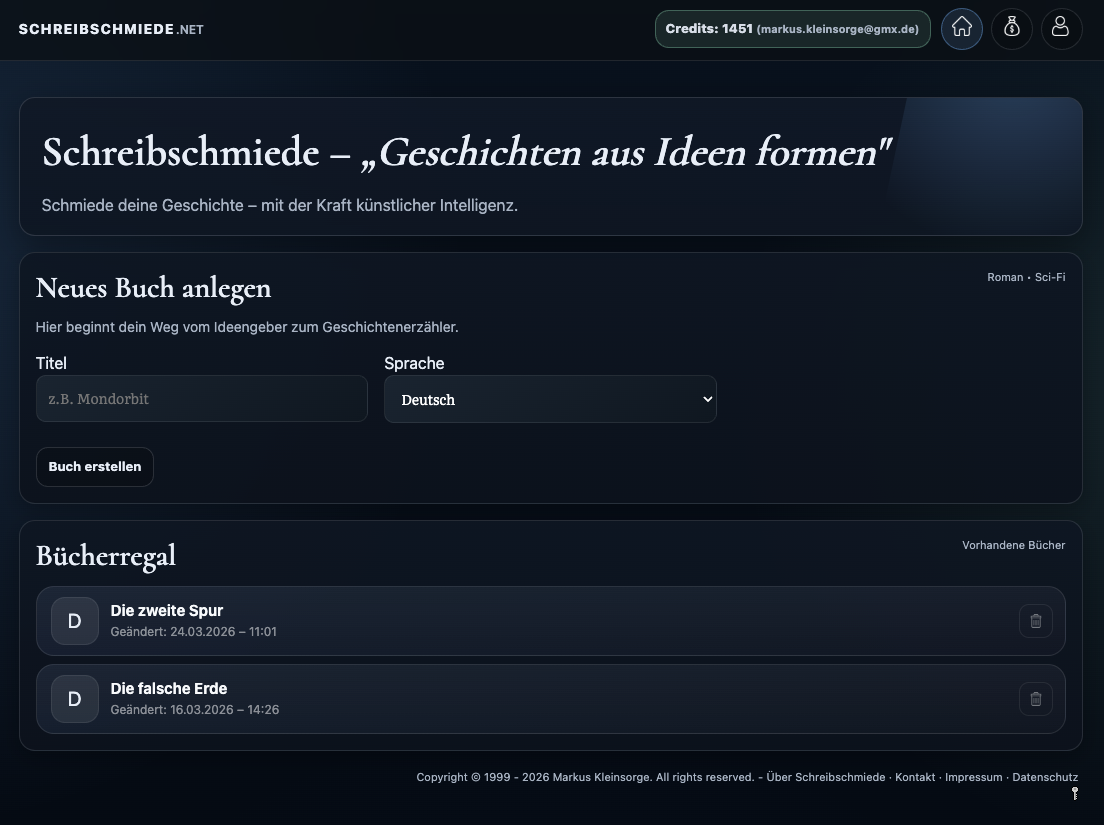Click the Schreibschmiede.net logo
The height and width of the screenshot is (825, 1104).
tap(110, 29)
